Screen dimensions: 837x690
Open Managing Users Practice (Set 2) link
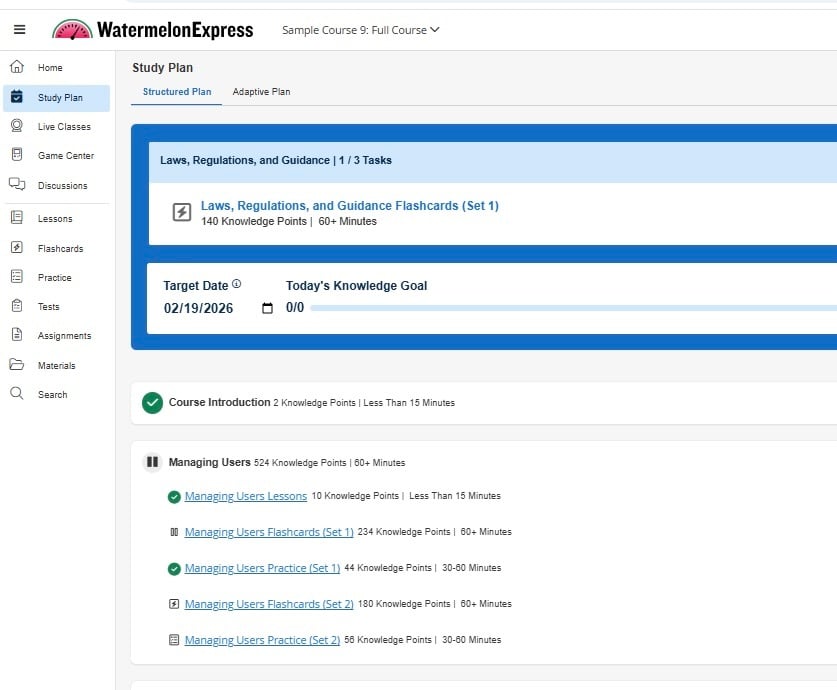point(262,640)
